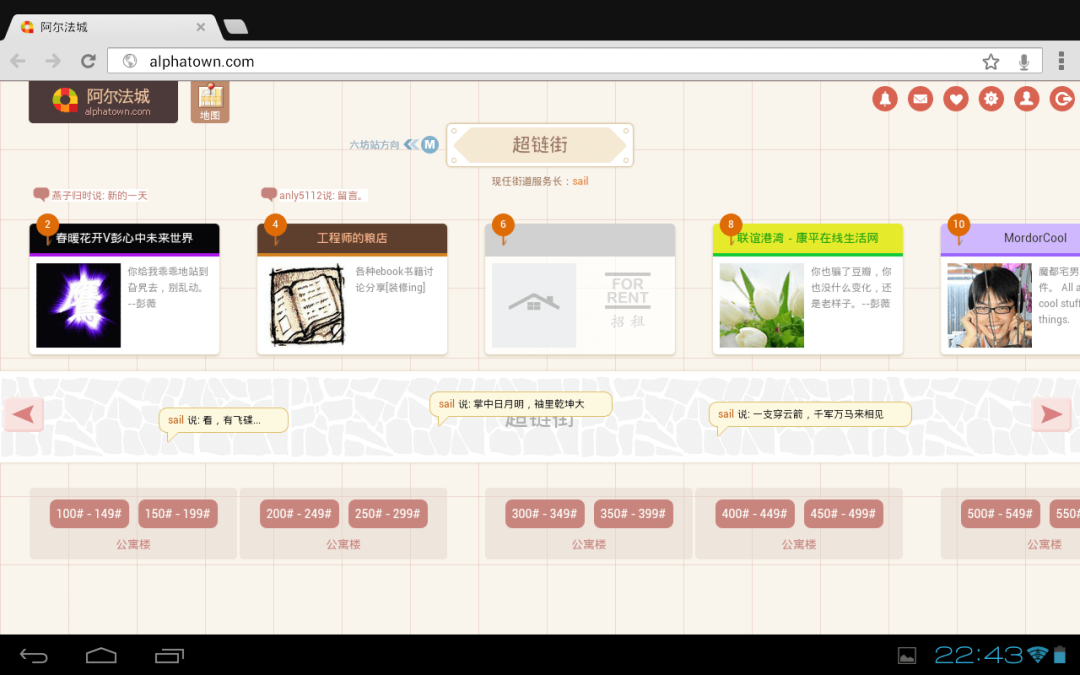This screenshot has width=1080, height=675.
Task: Click the blue M metro station icon
Action: point(430,145)
